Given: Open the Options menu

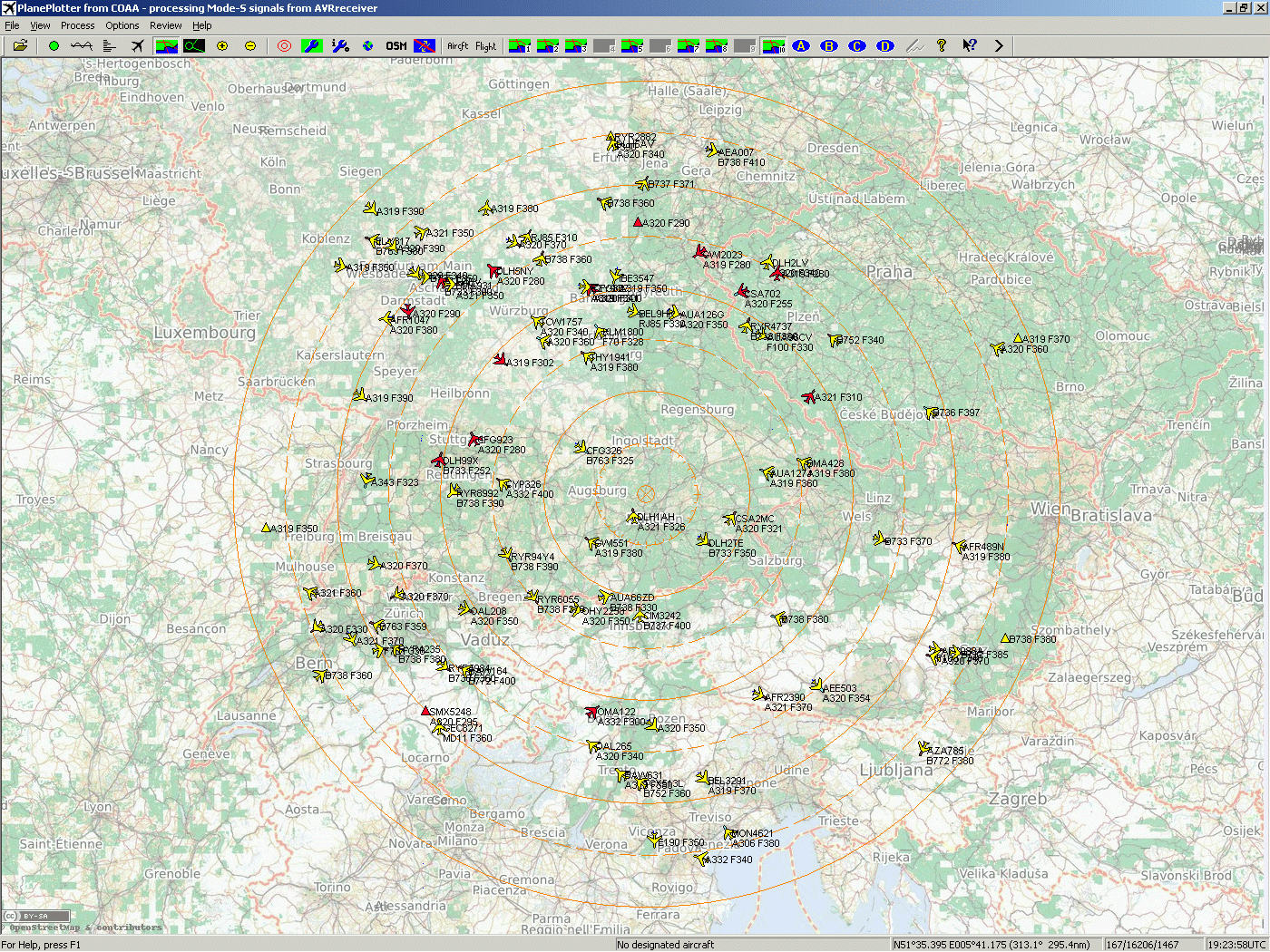Looking at the screenshot, I should pos(122,25).
